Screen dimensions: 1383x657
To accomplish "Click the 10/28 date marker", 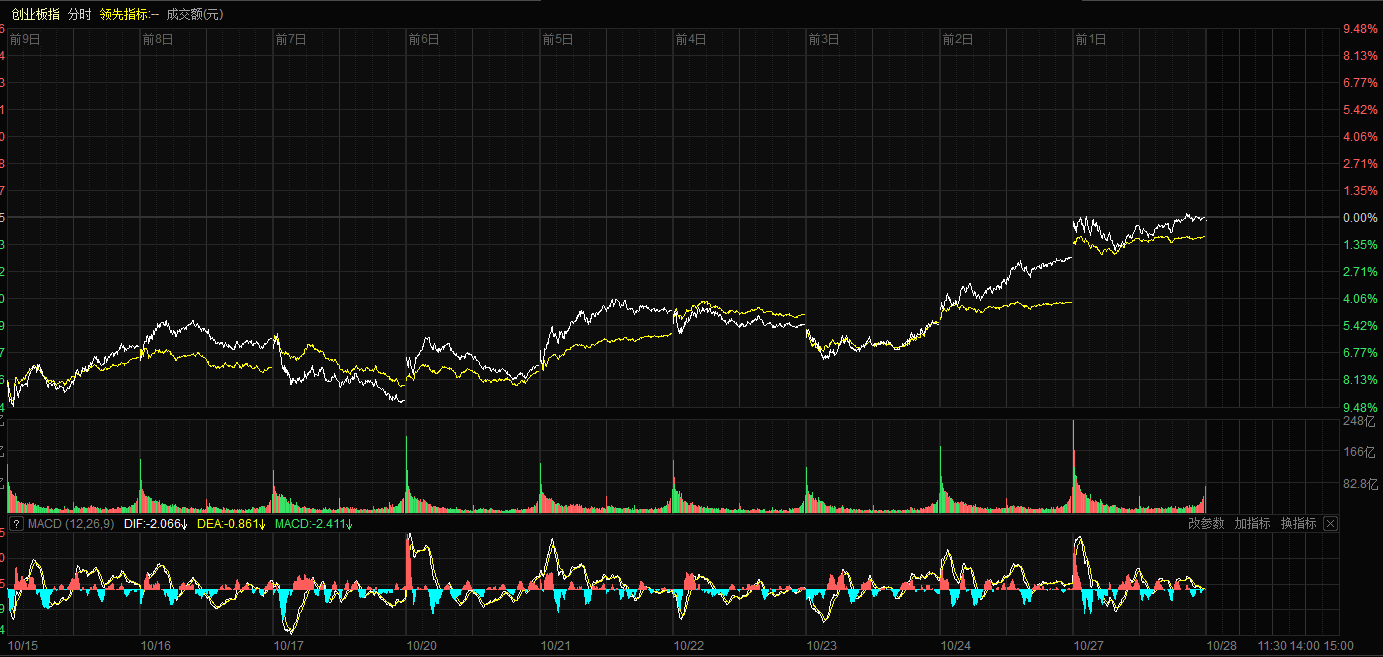I will [x=1222, y=646].
